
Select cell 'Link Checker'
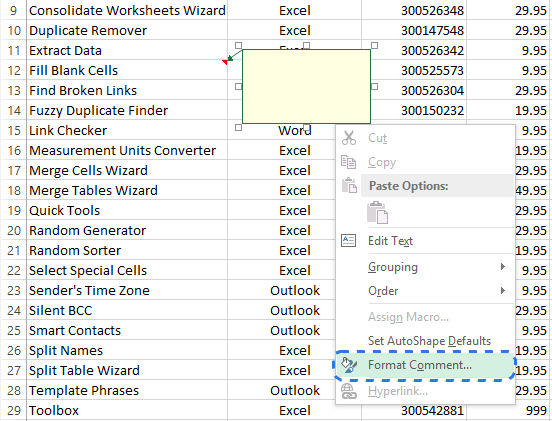(127, 130)
